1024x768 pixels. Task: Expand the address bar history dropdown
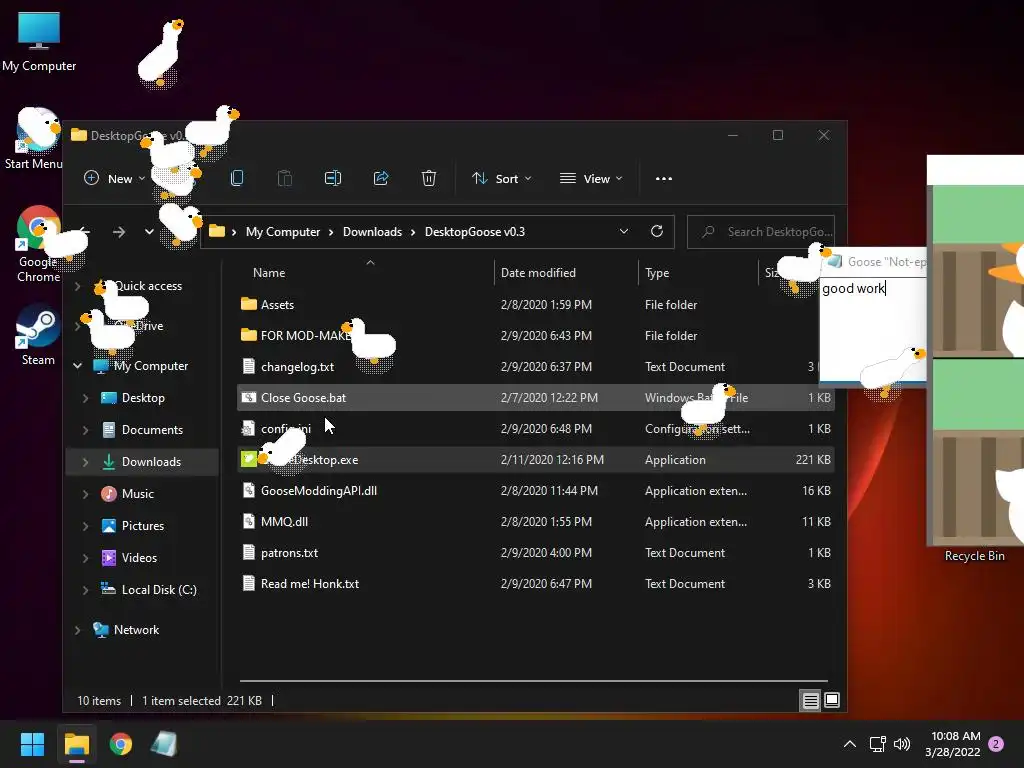tap(624, 232)
